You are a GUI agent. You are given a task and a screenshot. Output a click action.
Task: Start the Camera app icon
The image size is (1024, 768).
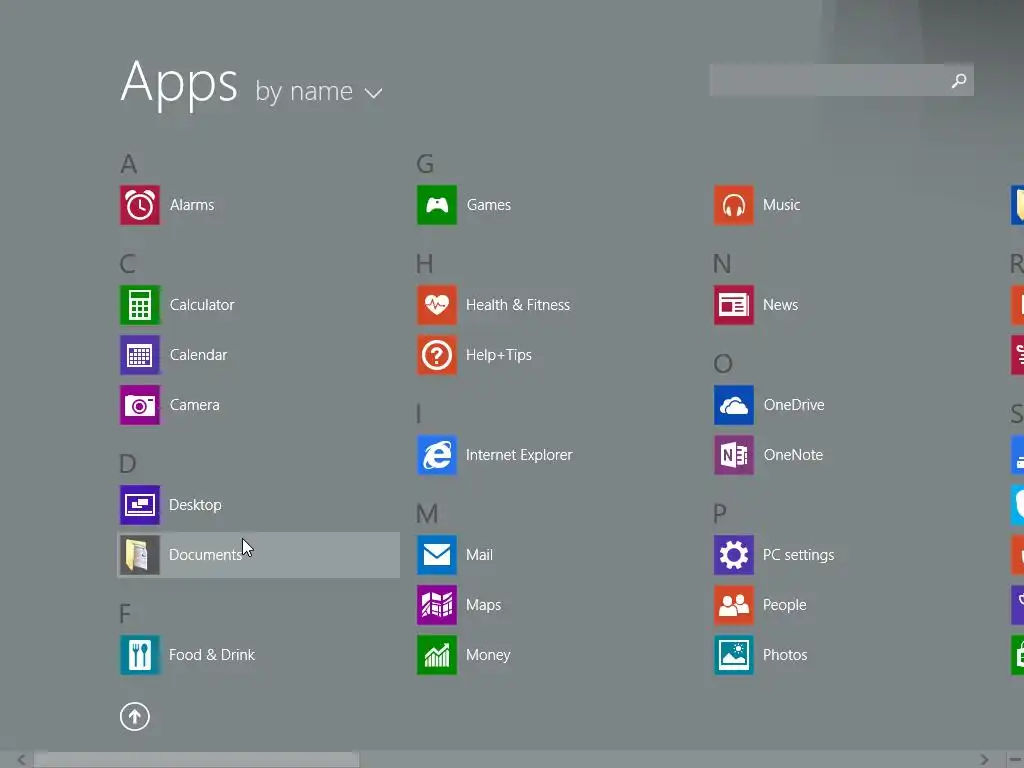click(140, 405)
